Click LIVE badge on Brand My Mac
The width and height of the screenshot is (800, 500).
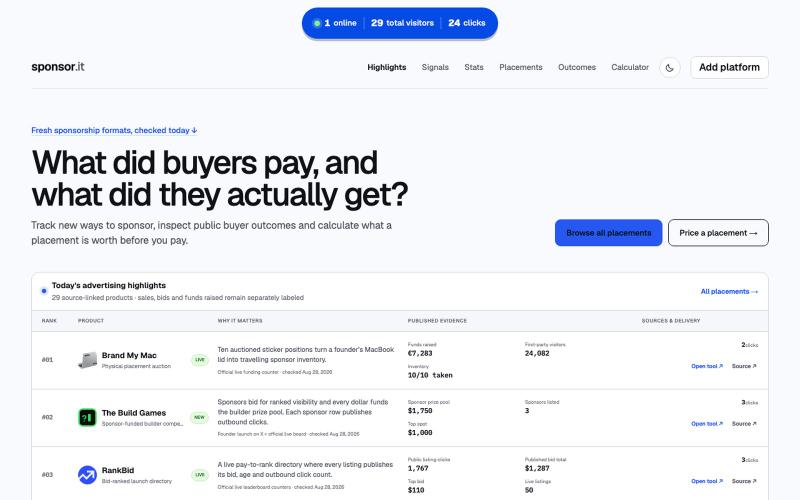click(199, 360)
